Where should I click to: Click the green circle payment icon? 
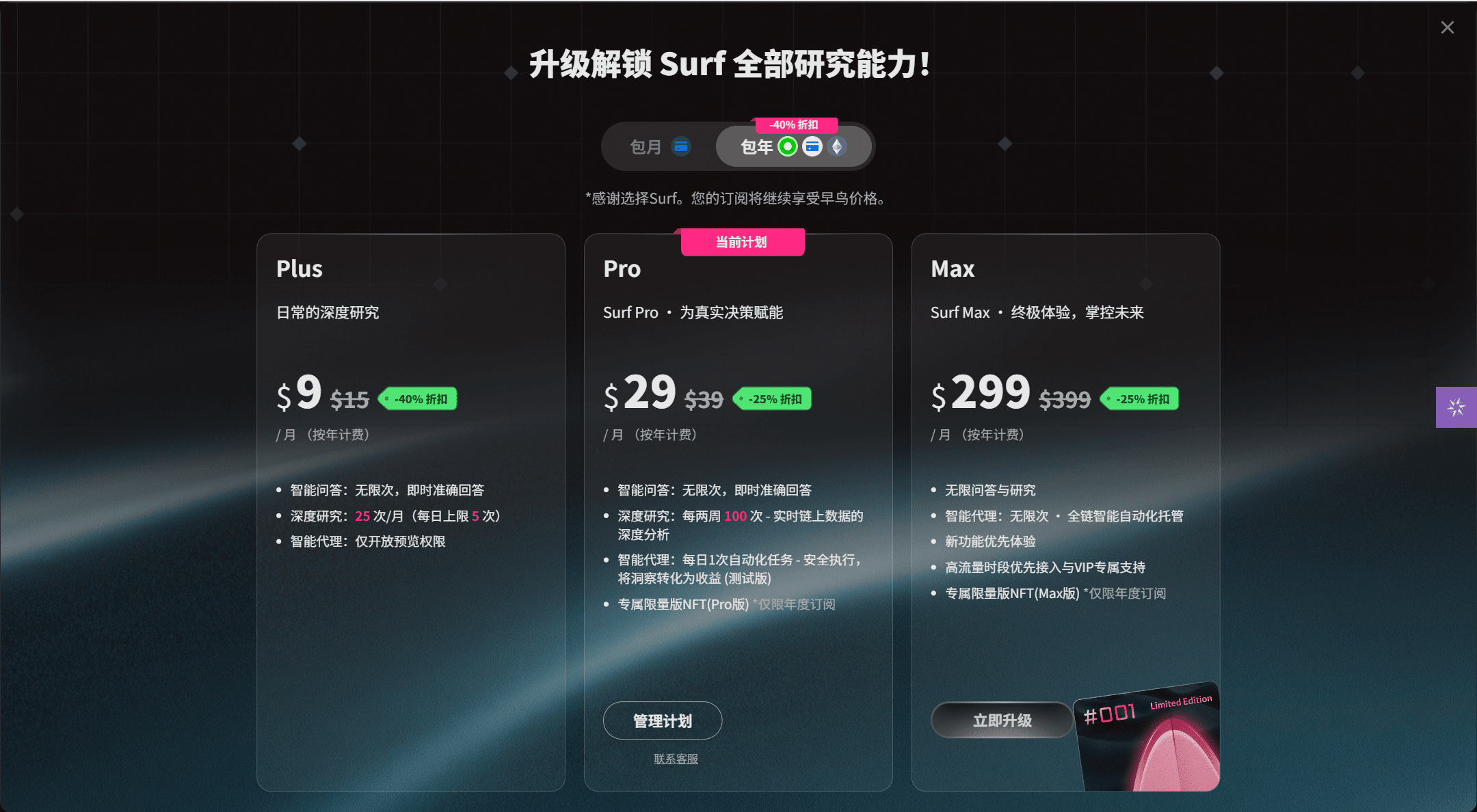pos(788,146)
